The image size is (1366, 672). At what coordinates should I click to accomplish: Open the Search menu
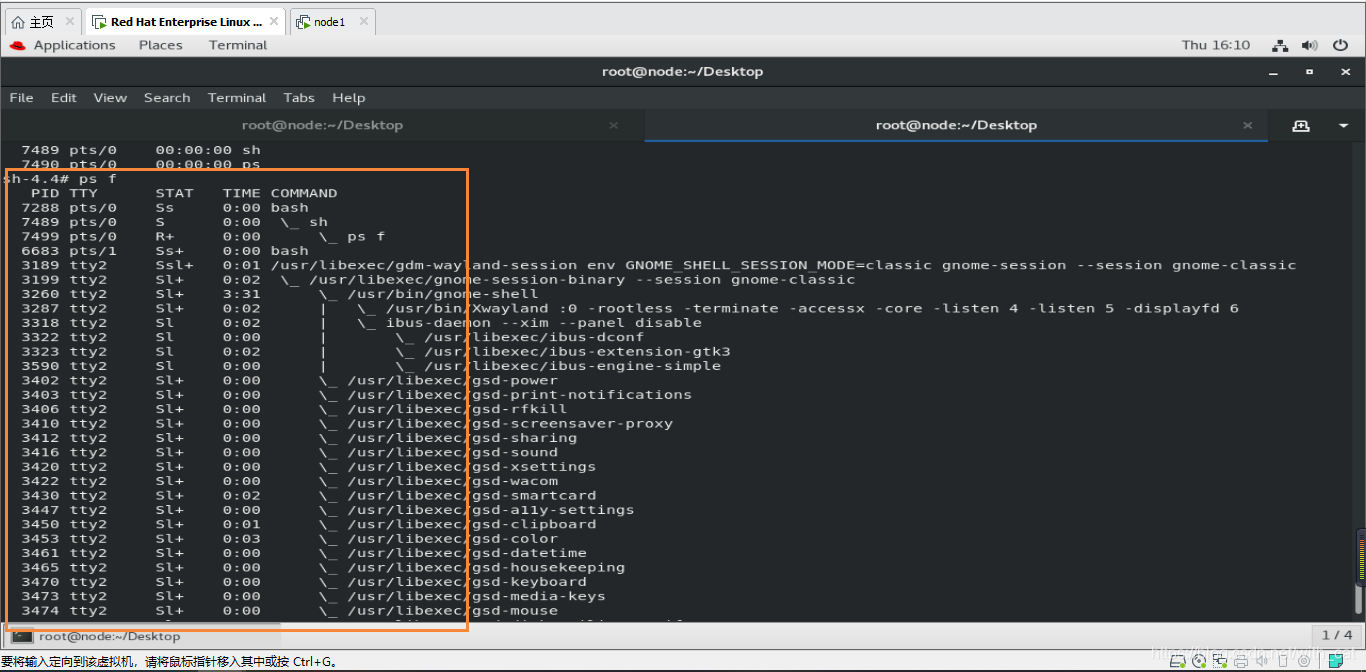167,97
